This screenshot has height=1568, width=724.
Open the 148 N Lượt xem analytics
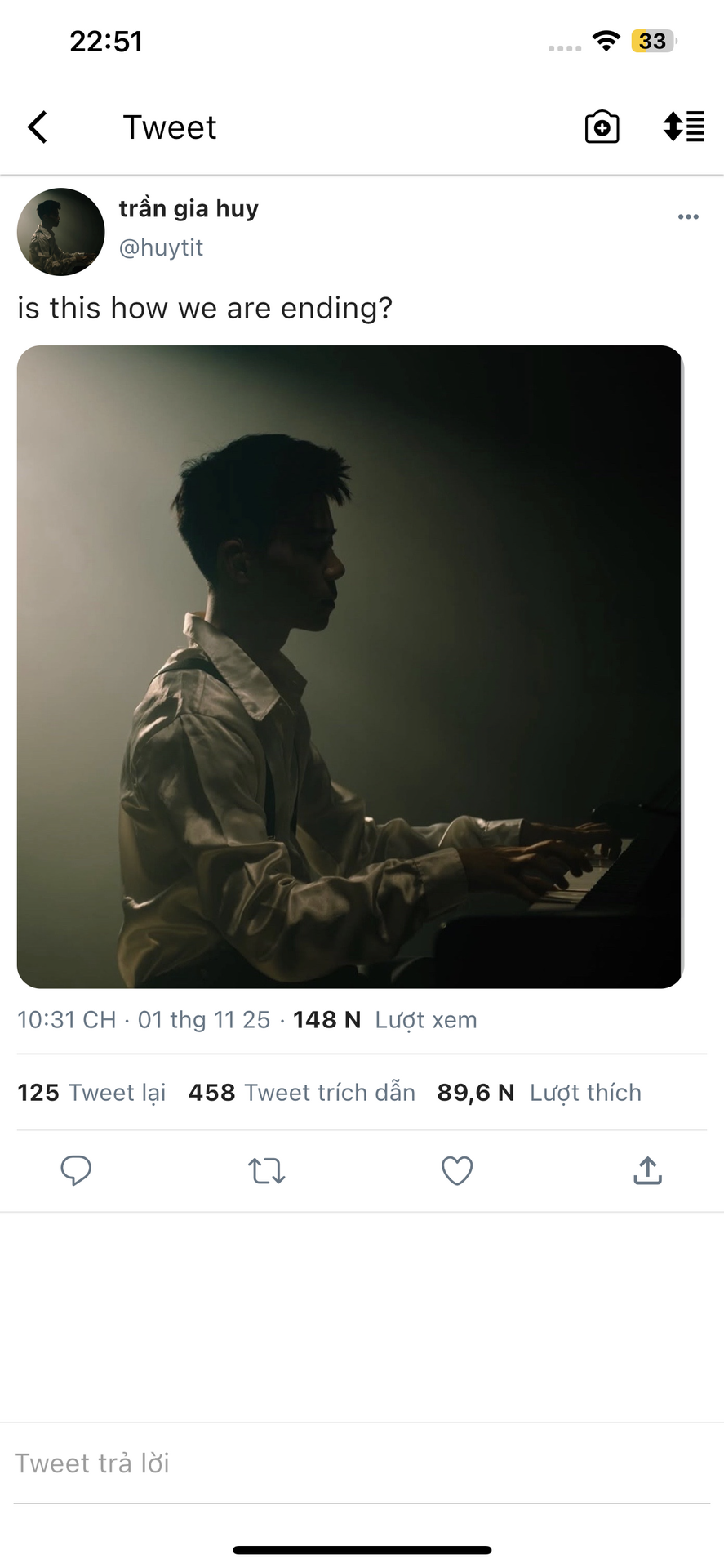pos(385,1020)
